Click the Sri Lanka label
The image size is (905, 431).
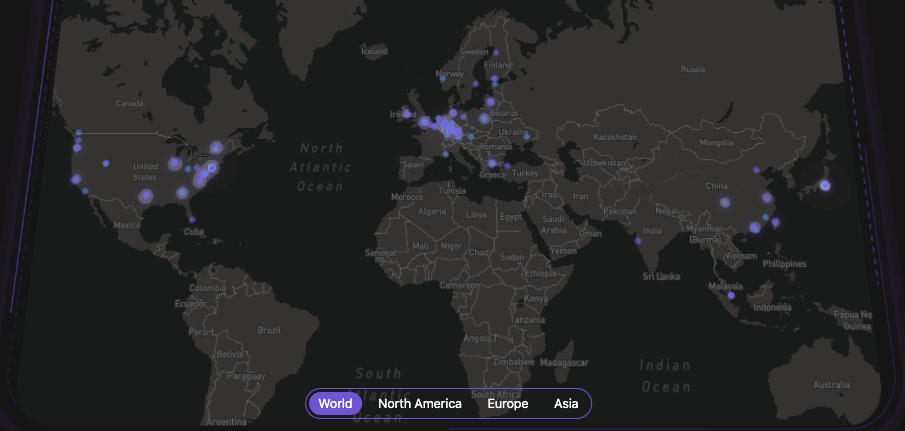point(661,276)
